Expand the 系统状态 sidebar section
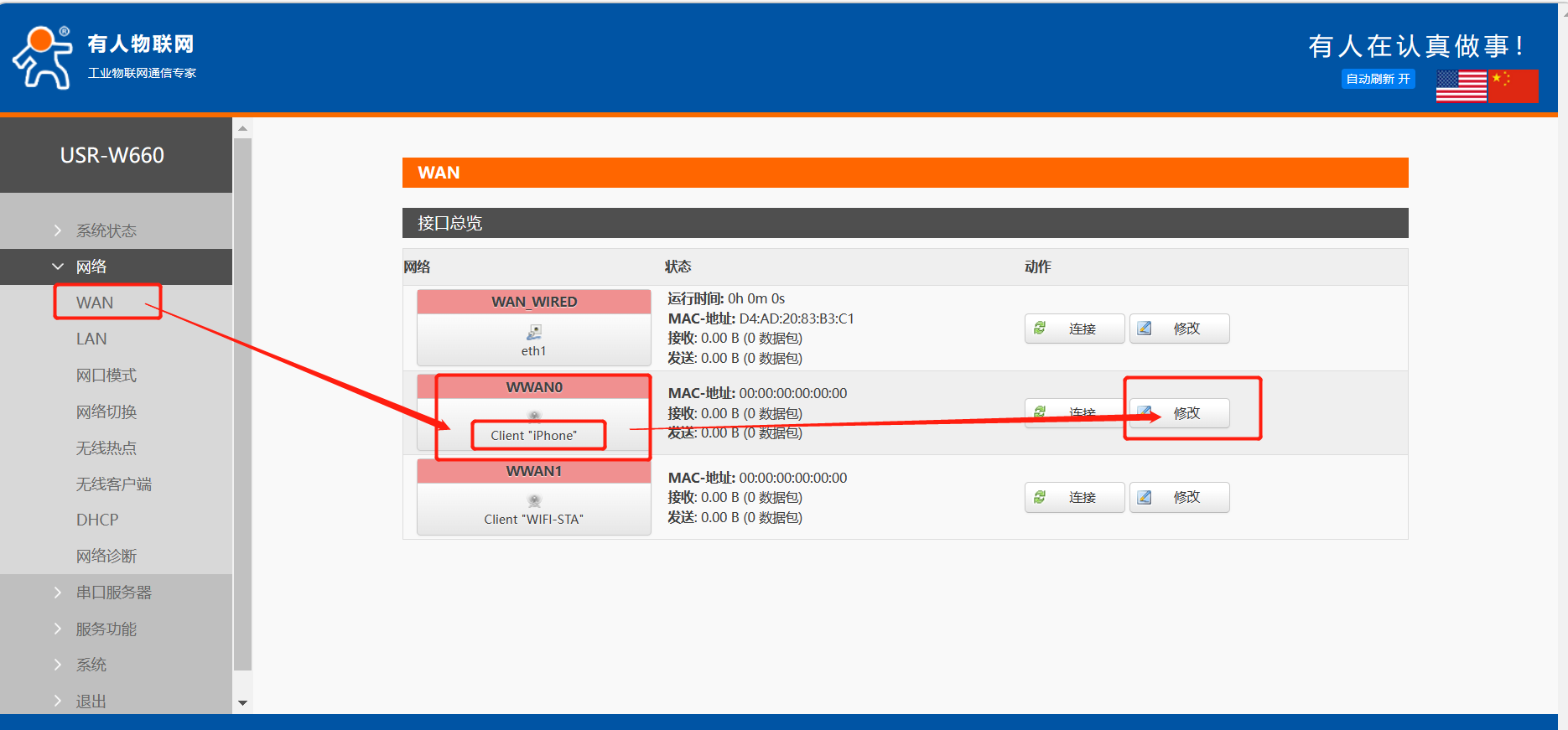This screenshot has width=1568, height=730. (106, 230)
